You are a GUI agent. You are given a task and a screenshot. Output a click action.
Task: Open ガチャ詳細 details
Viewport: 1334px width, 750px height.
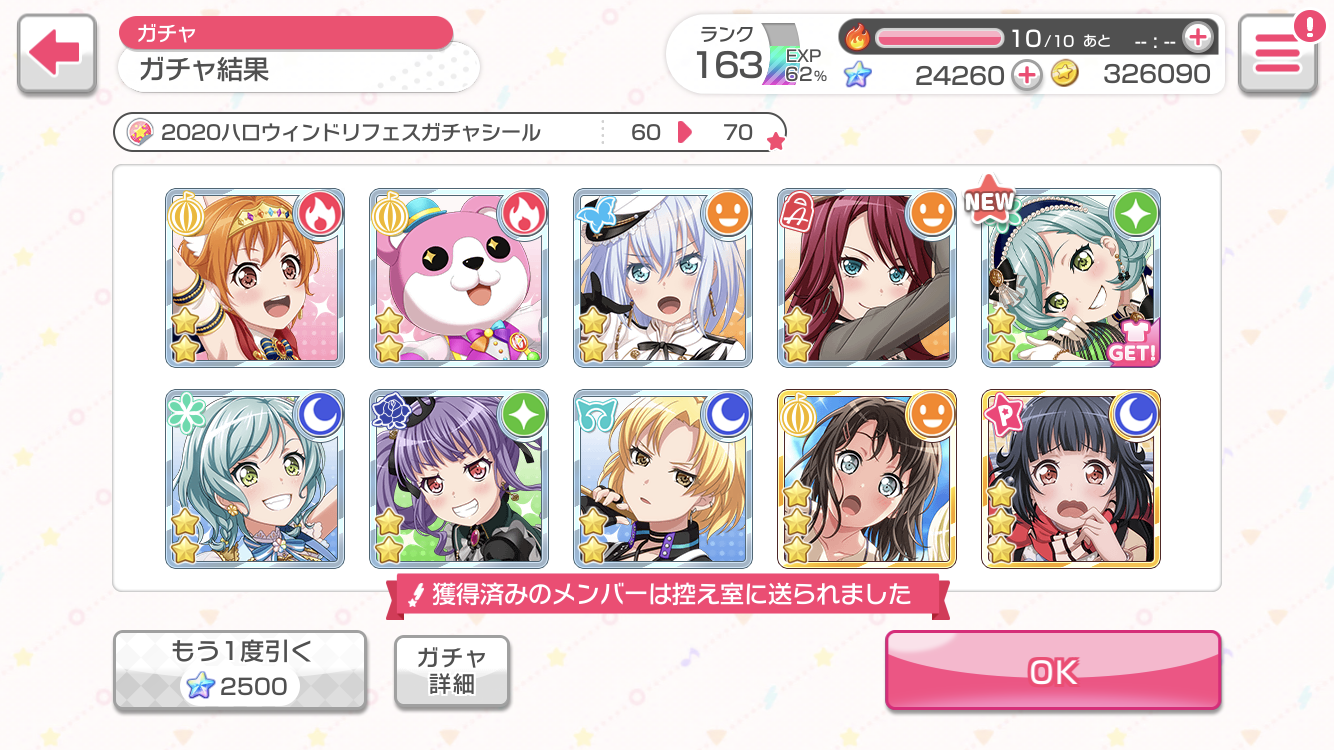[x=452, y=671]
